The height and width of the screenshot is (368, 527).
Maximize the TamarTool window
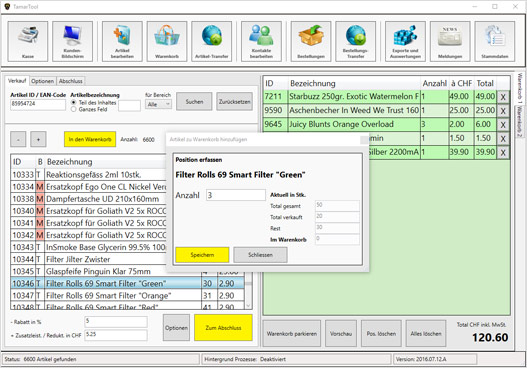tap(495, 6)
